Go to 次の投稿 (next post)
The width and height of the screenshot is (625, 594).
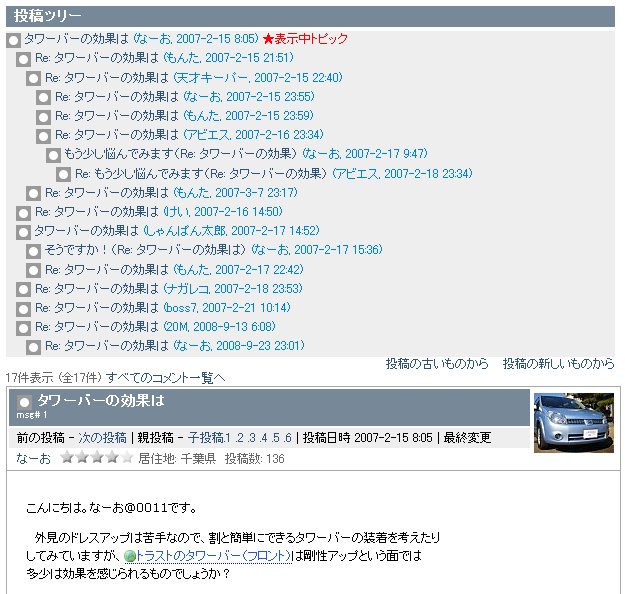coord(103,438)
